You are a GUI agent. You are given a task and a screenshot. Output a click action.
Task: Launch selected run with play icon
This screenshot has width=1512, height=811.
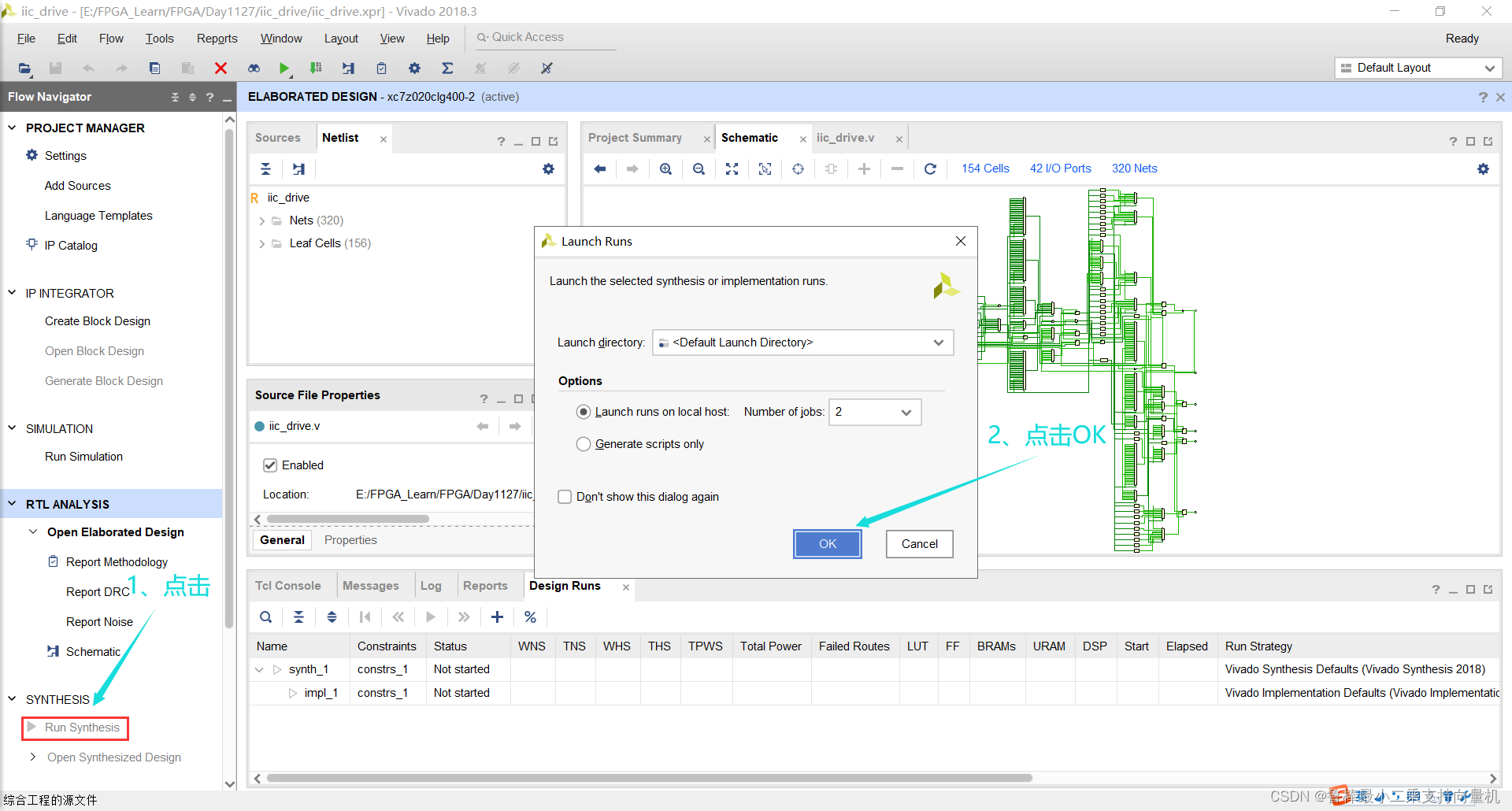(x=431, y=617)
